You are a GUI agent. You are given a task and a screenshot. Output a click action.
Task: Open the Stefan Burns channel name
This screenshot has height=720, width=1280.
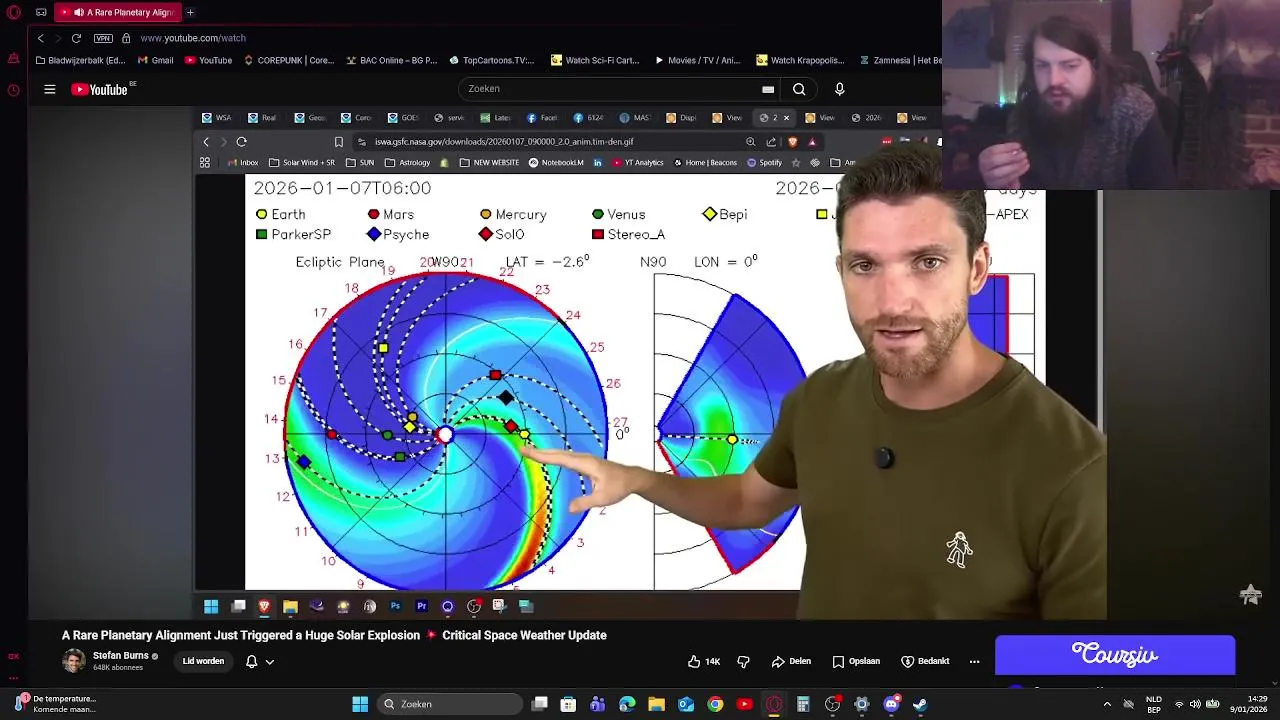[120, 656]
